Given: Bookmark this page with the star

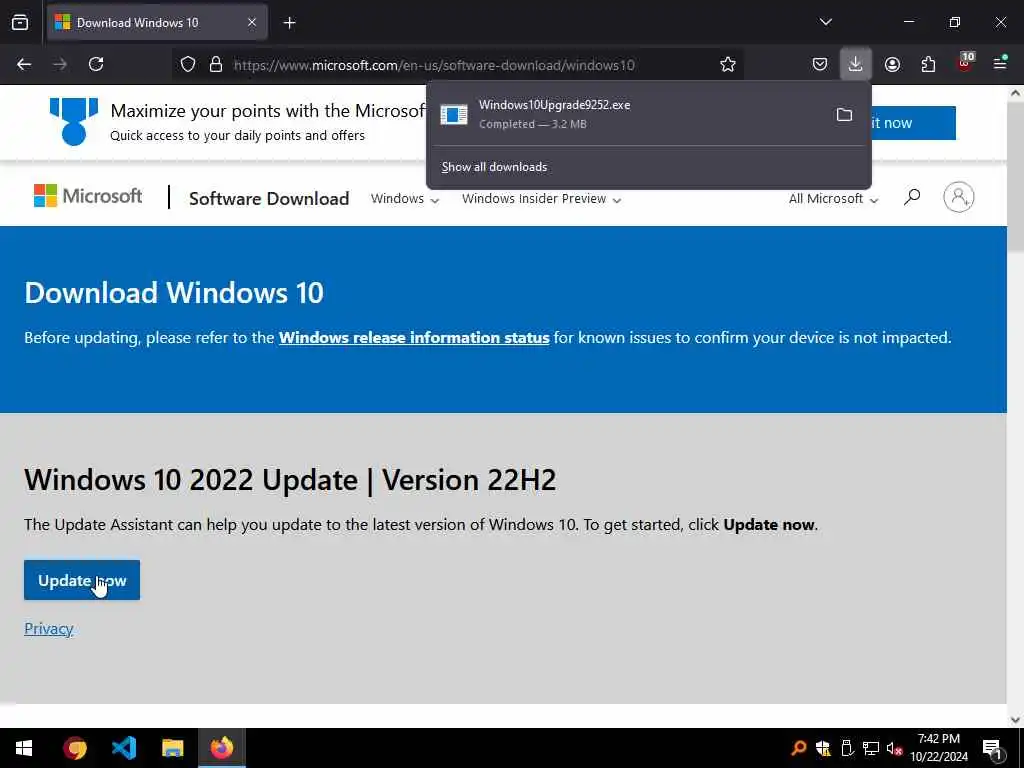Looking at the screenshot, I should click(x=728, y=64).
